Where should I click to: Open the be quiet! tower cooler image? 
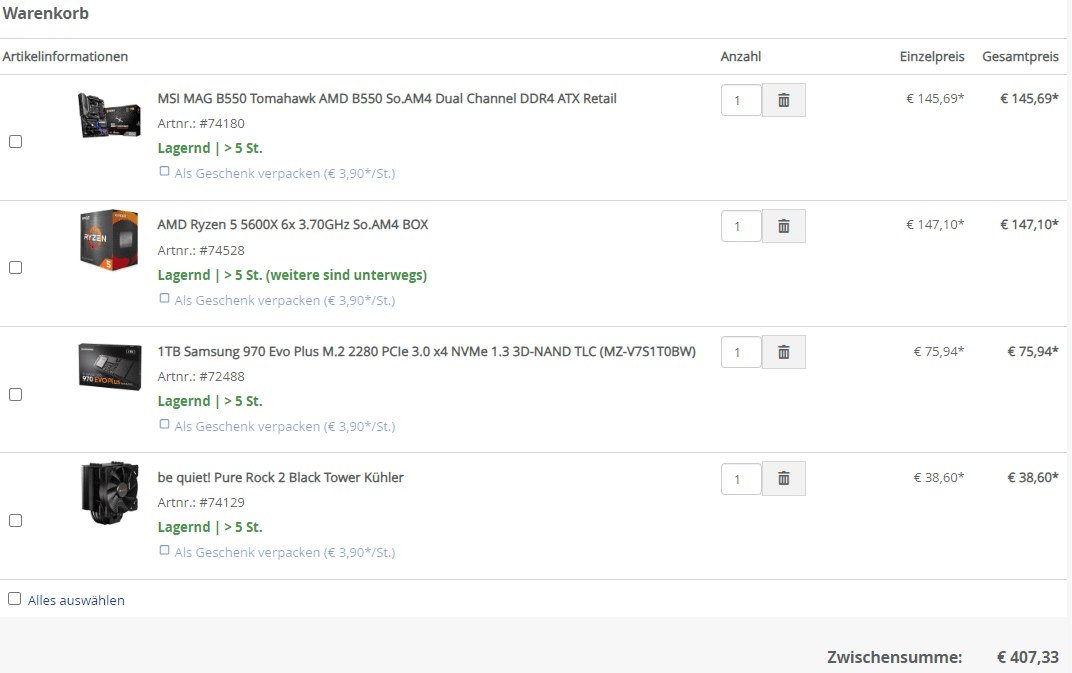[109, 492]
